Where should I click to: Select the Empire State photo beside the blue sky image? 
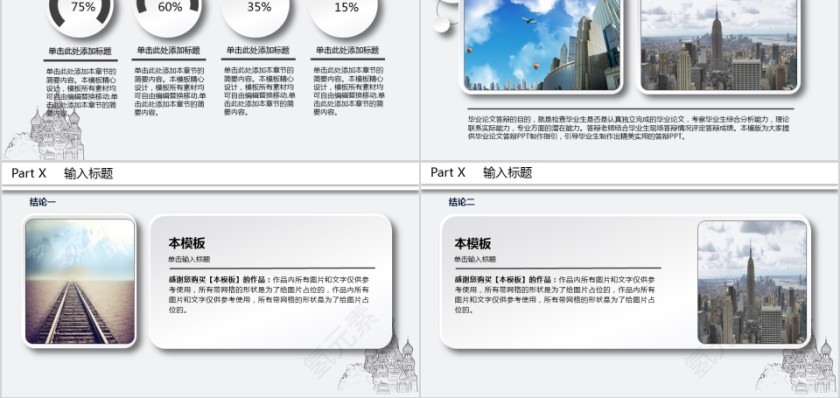pyautogui.click(x=718, y=45)
